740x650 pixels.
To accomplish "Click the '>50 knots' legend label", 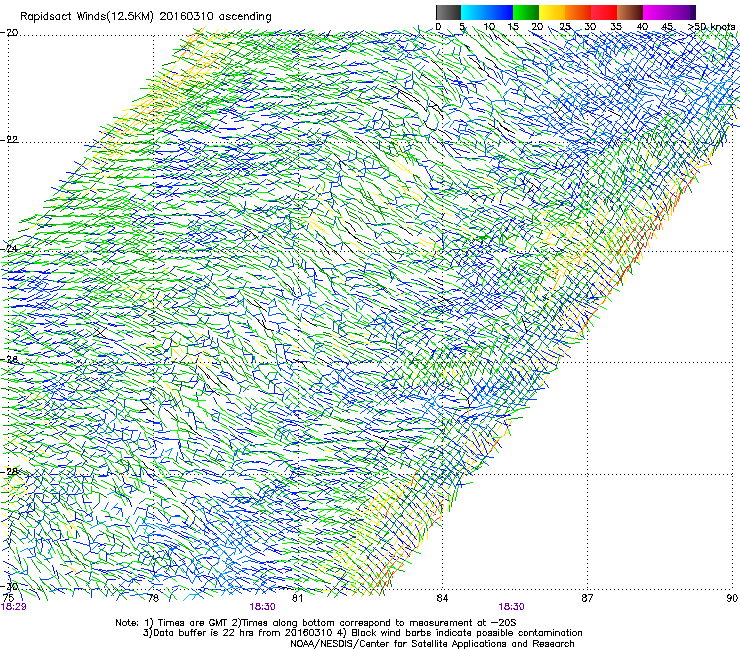I will click(711, 27).
